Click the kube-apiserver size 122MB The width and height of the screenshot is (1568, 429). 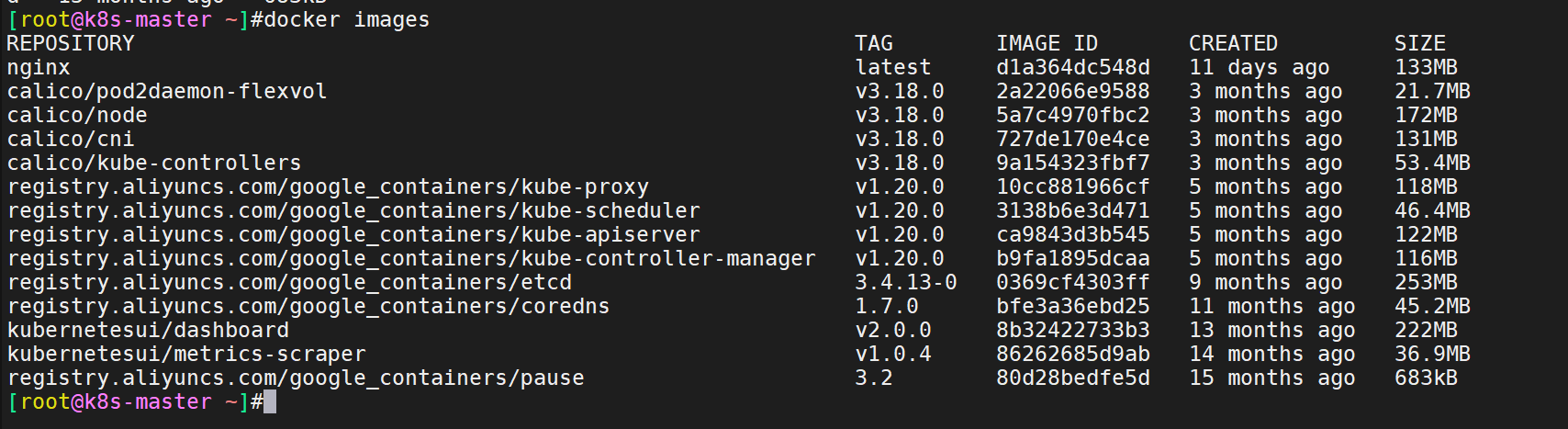1427,235
